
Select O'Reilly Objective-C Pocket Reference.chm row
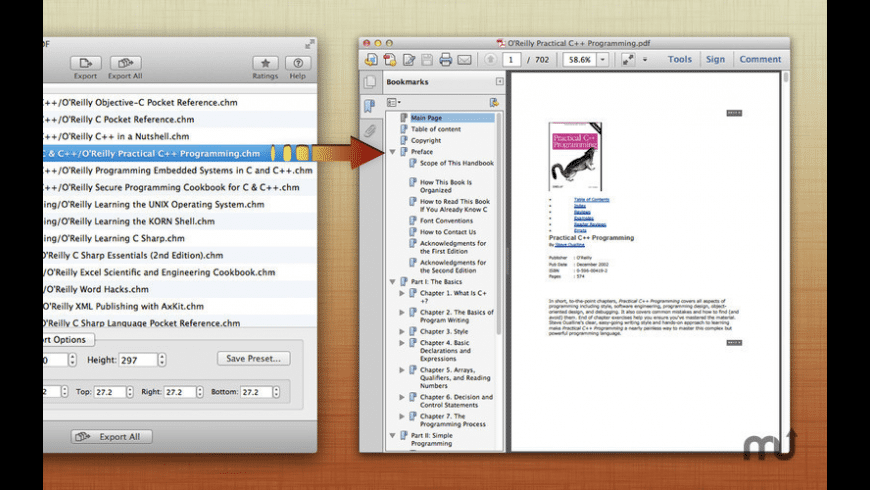click(180, 103)
